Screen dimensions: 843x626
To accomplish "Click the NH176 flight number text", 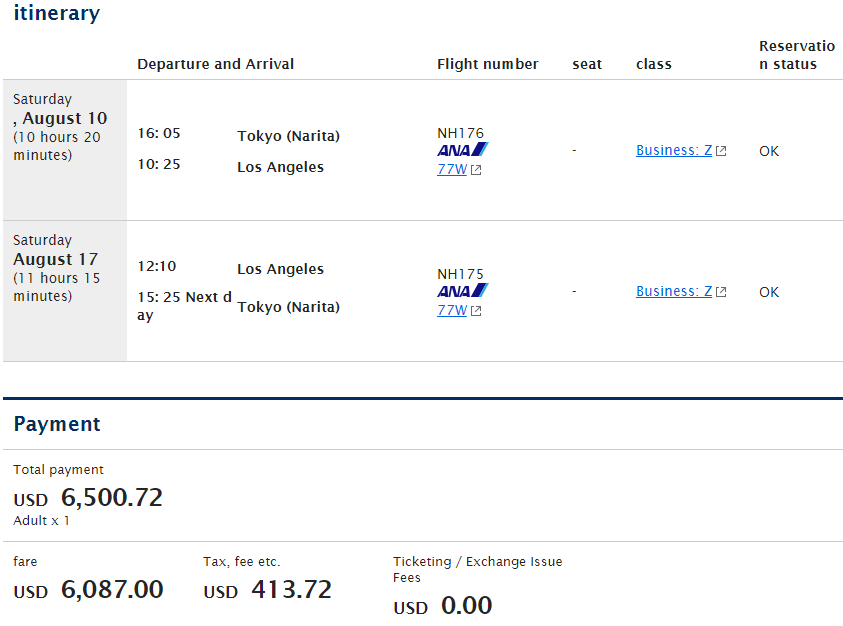I will (460, 133).
